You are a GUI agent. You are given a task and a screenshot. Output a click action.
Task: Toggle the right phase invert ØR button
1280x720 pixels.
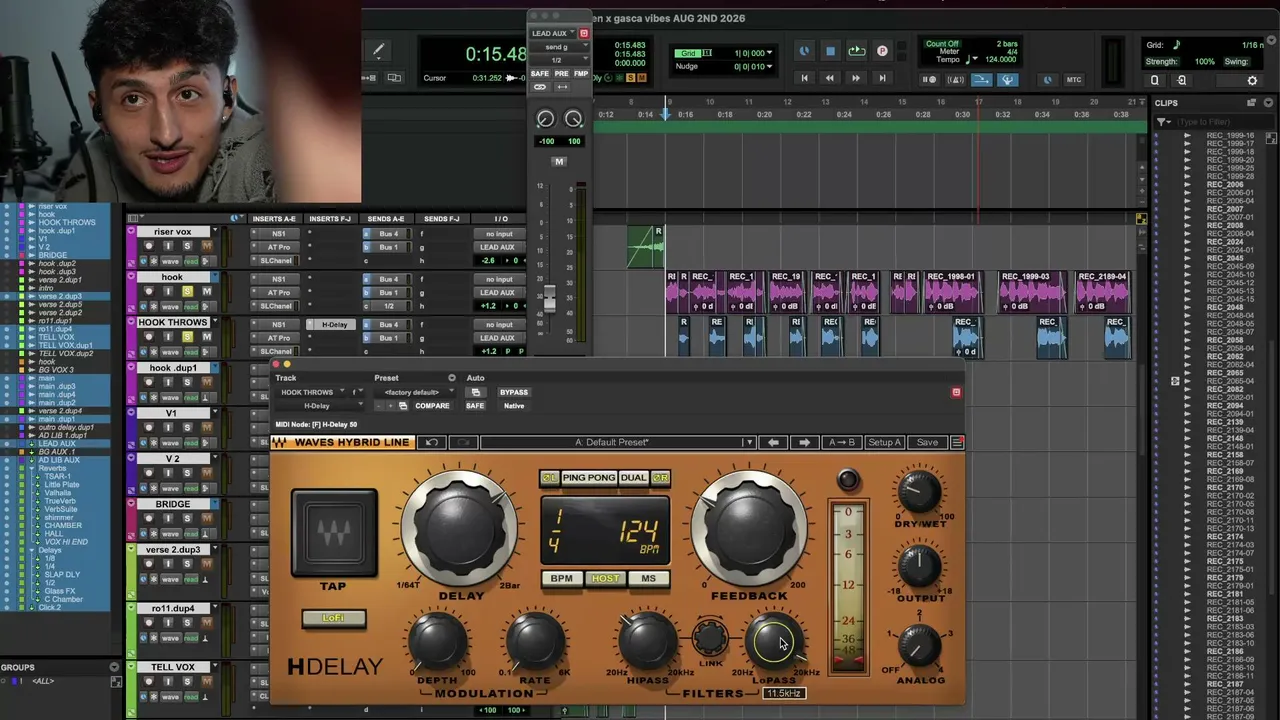(660, 478)
